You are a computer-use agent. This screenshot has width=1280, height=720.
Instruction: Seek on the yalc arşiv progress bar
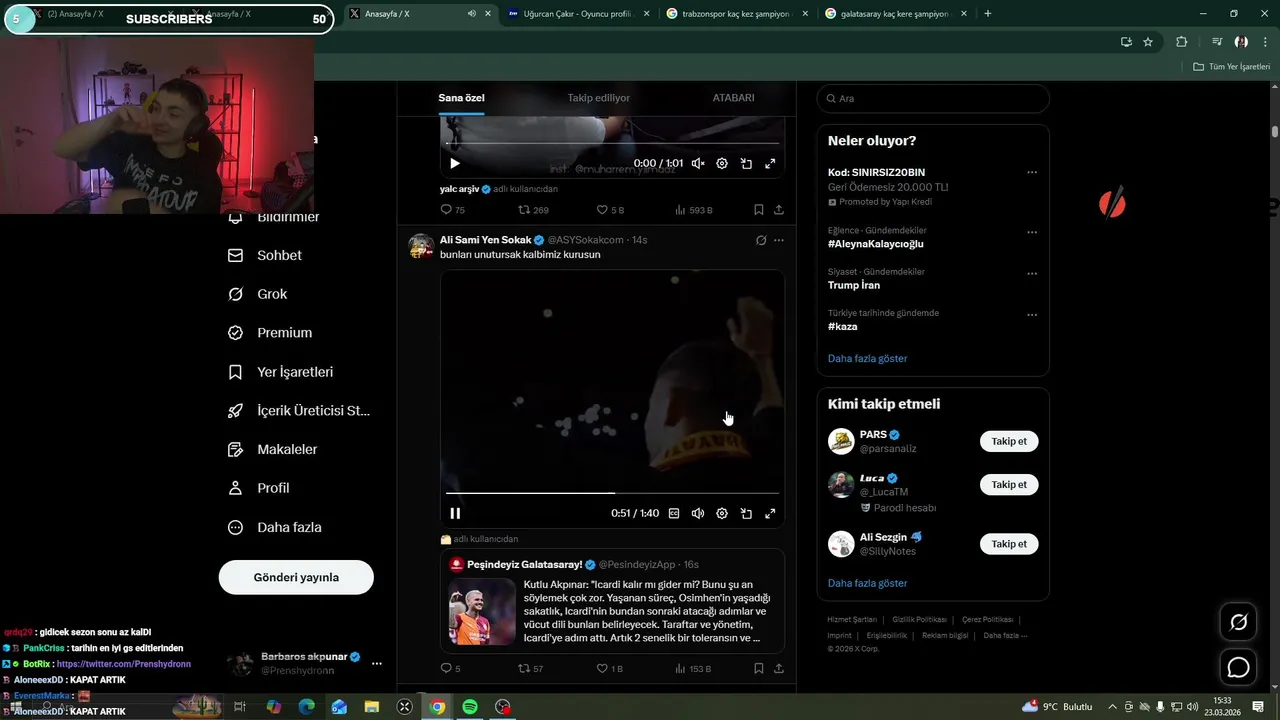[612, 143]
